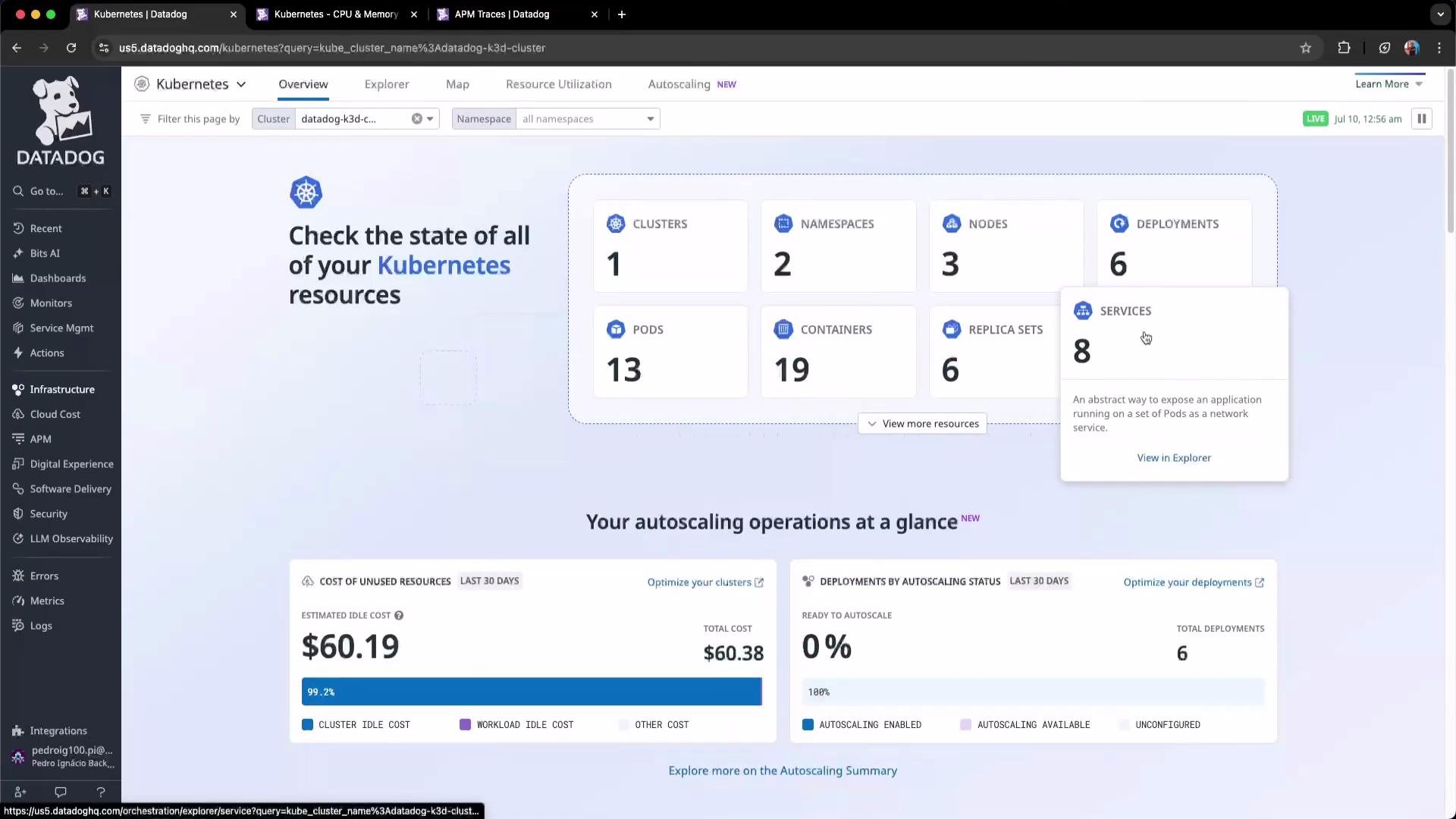Switch to the Autoscaling tab
This screenshot has width=1456, height=819.
[679, 84]
